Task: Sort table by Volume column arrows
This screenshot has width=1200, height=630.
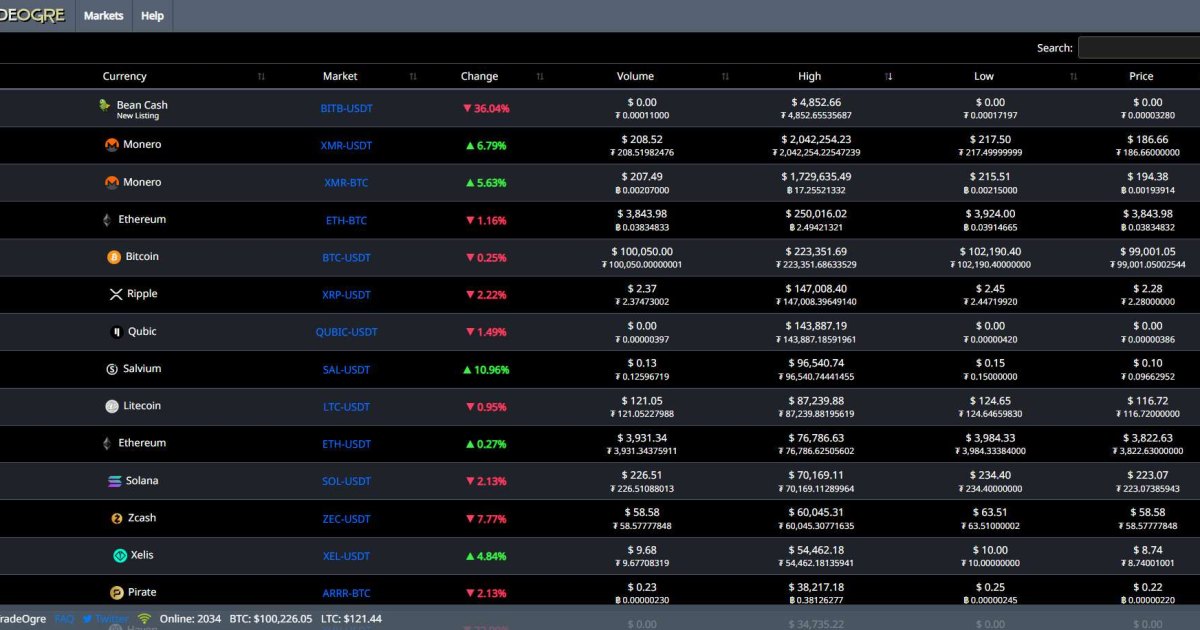Action: 725,77
